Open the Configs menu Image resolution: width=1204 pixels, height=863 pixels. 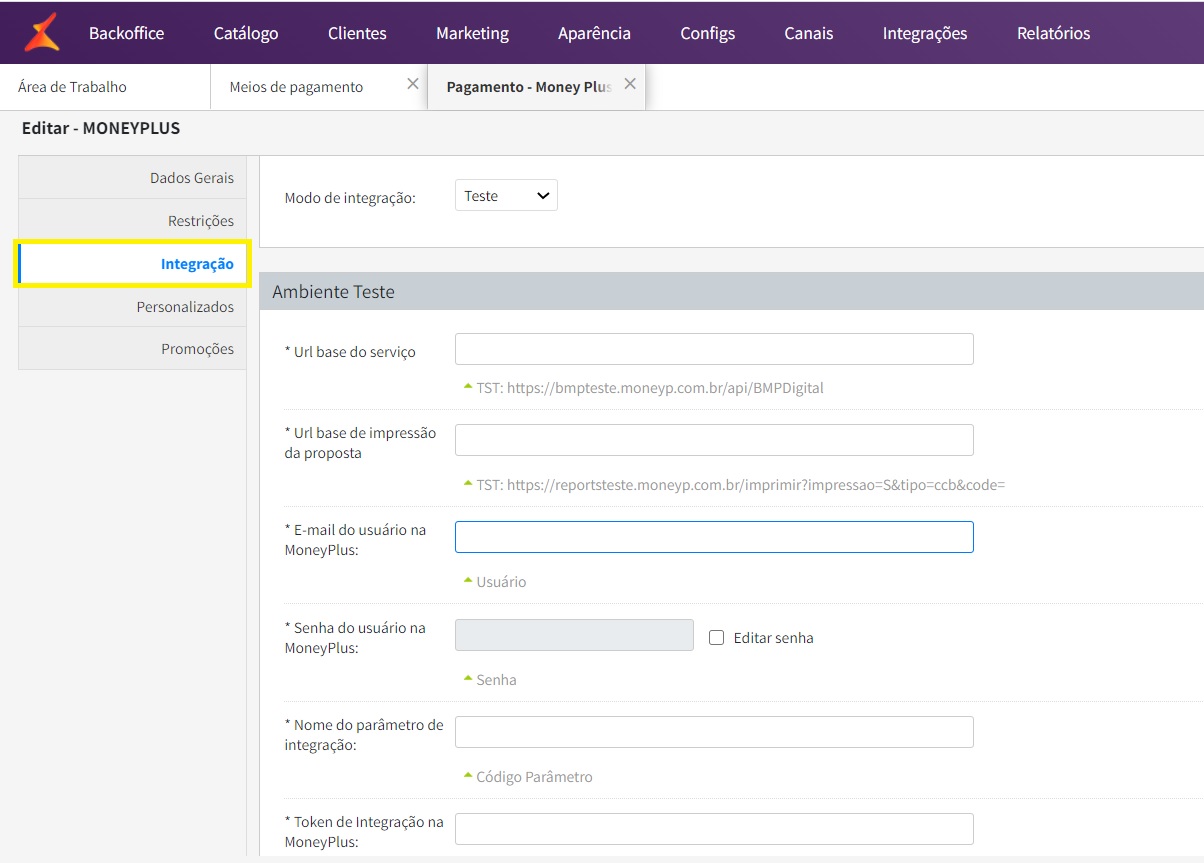(708, 33)
